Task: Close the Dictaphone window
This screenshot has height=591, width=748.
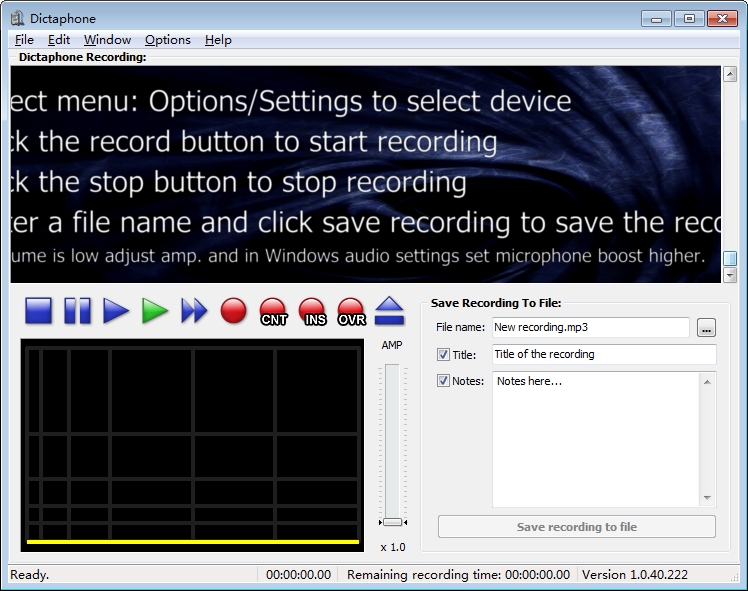Action: tap(722, 19)
